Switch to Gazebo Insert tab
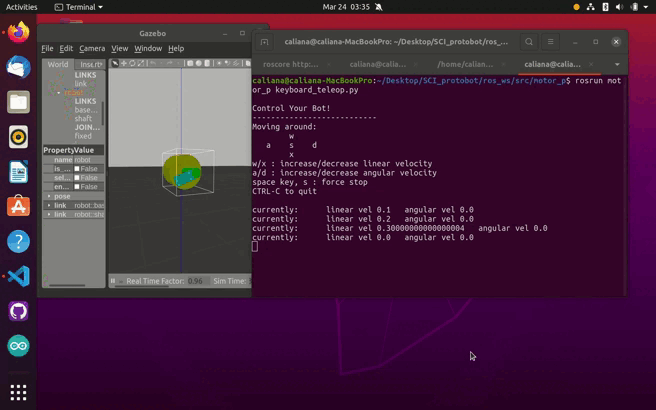The width and height of the screenshot is (656, 410). [90, 64]
